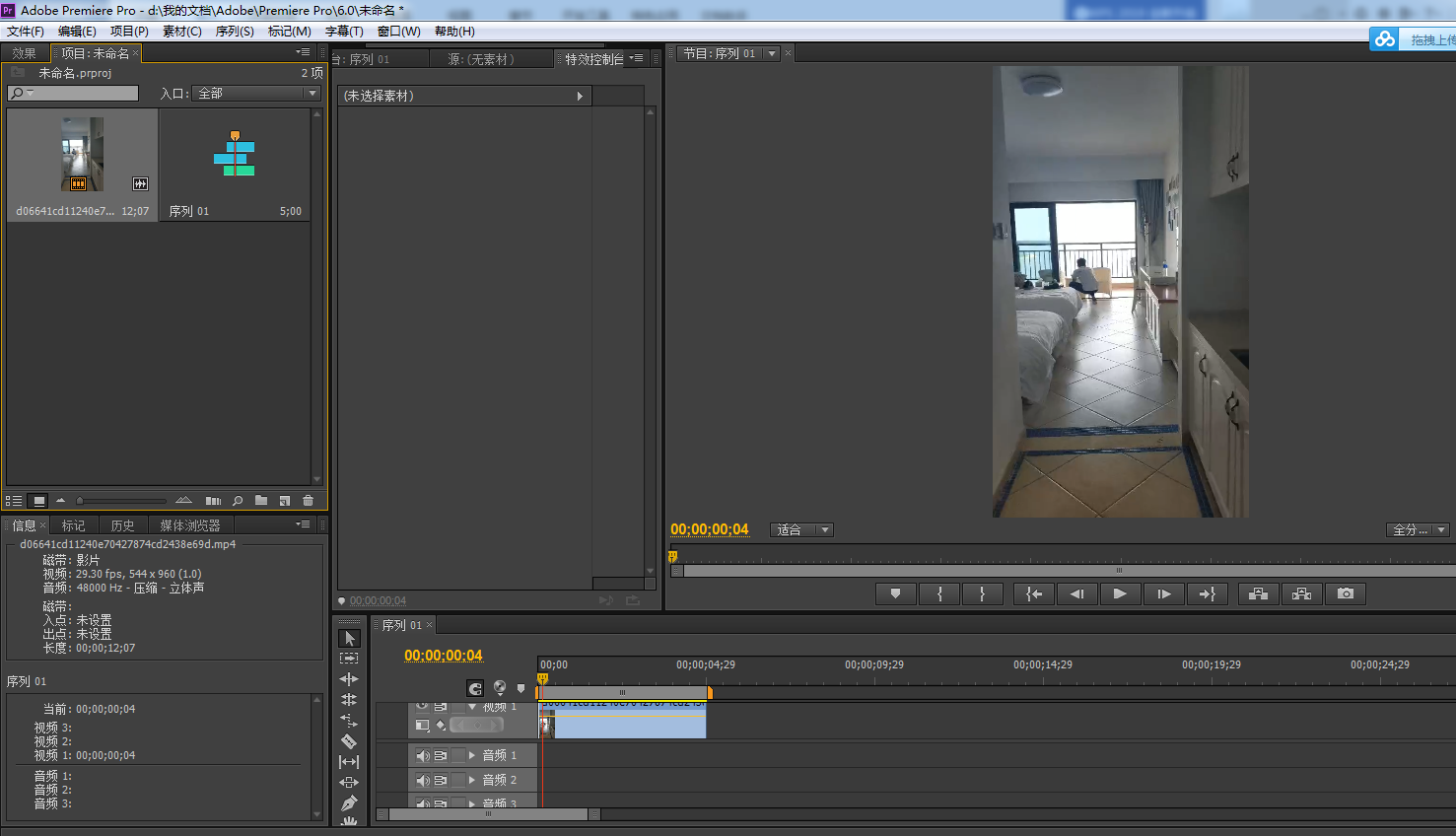The height and width of the screenshot is (836, 1456).
Task: Click the Mark In button in program monitor
Action: pyautogui.click(x=939, y=593)
